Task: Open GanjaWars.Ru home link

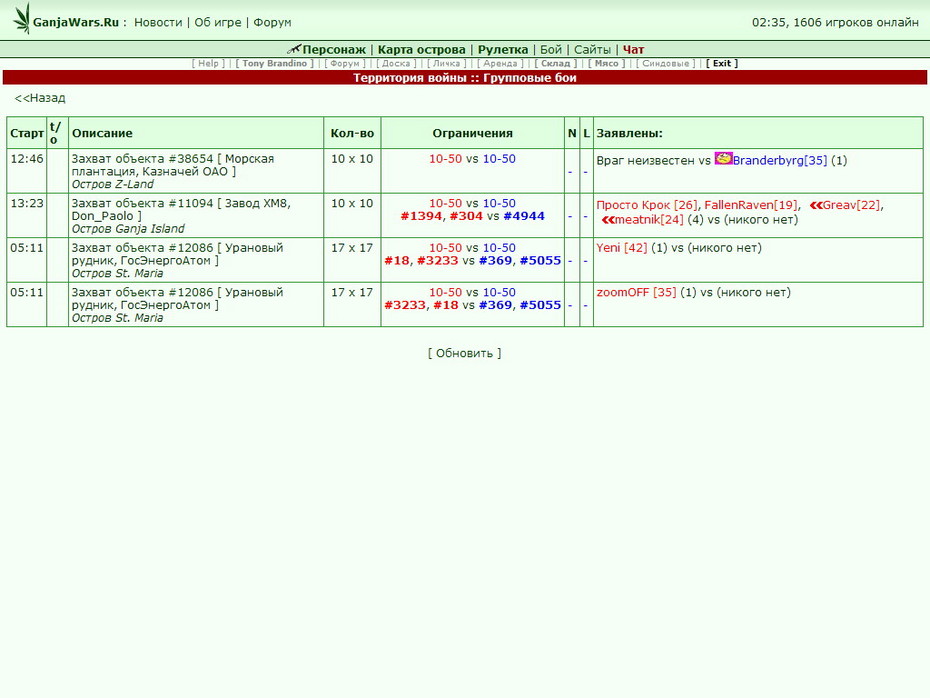Action: pyautogui.click(x=76, y=23)
